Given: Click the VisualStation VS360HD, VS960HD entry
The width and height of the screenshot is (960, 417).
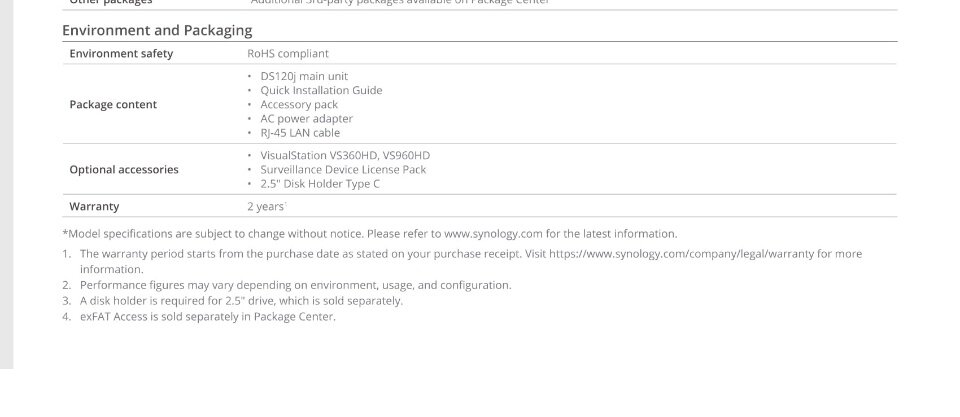Looking at the screenshot, I should point(345,156).
